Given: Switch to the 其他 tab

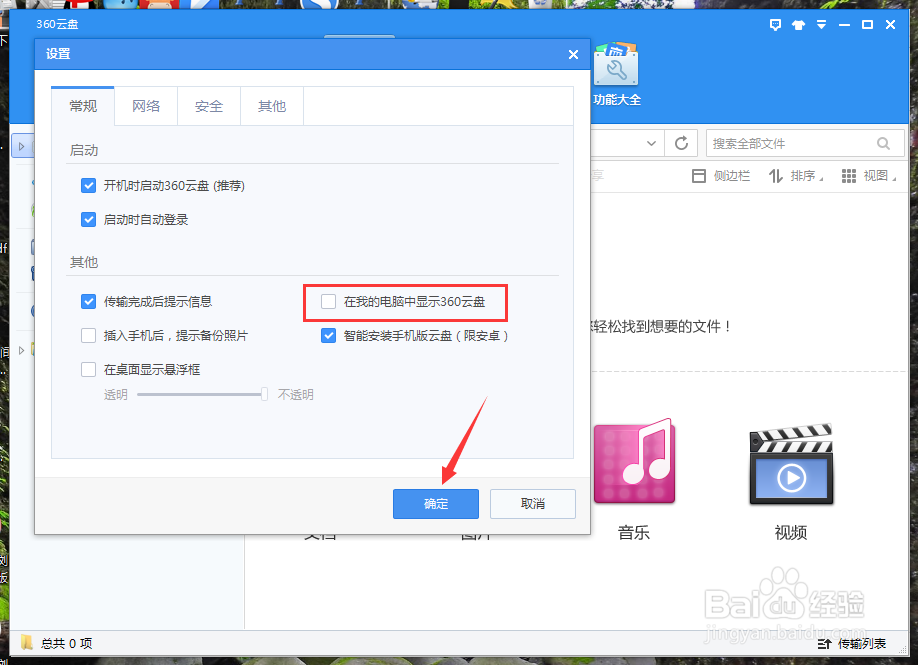Looking at the screenshot, I should (x=272, y=106).
